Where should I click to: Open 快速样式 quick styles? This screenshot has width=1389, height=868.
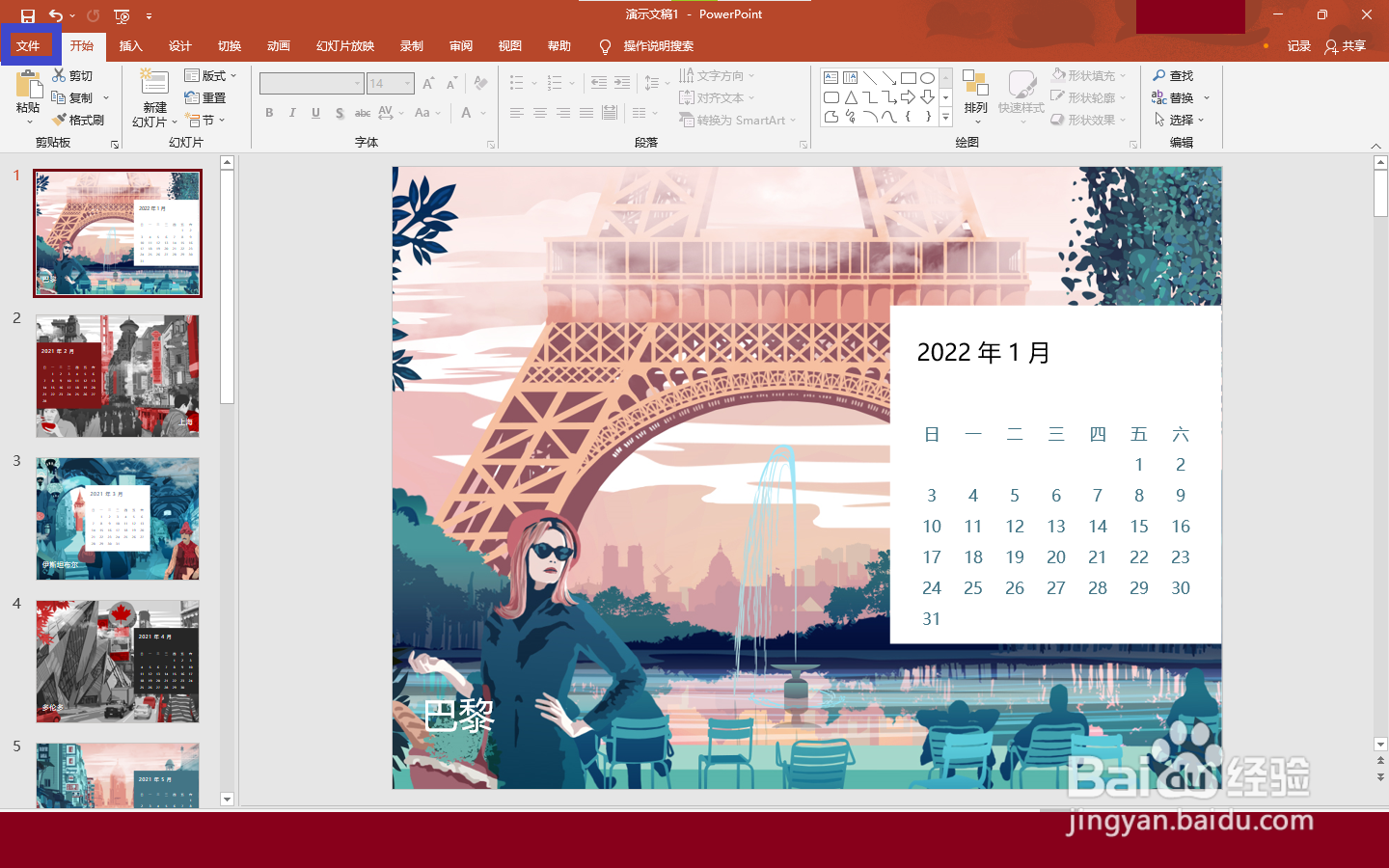[1021, 95]
